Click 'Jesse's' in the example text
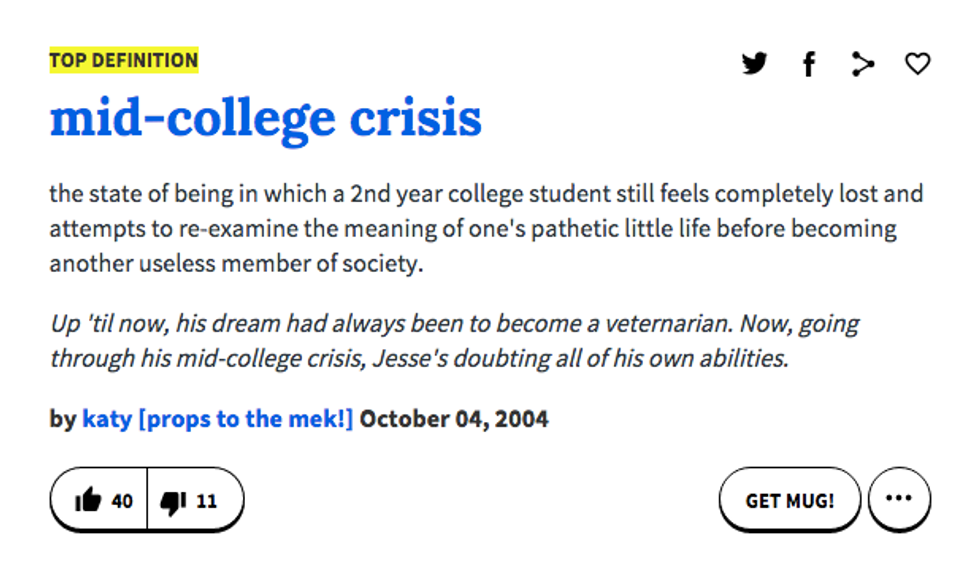 pyautogui.click(x=408, y=358)
